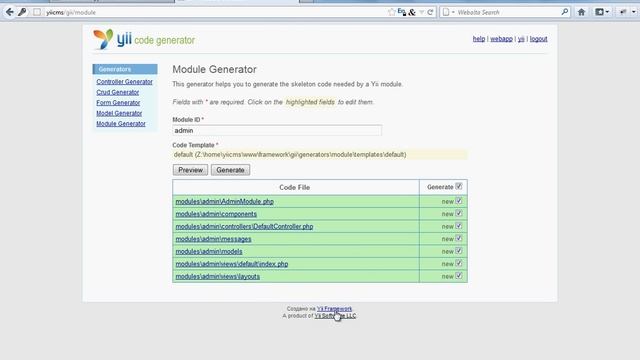Open the address bar history dropdown arrow
This screenshot has width=640, height=360.
tap(422, 12)
